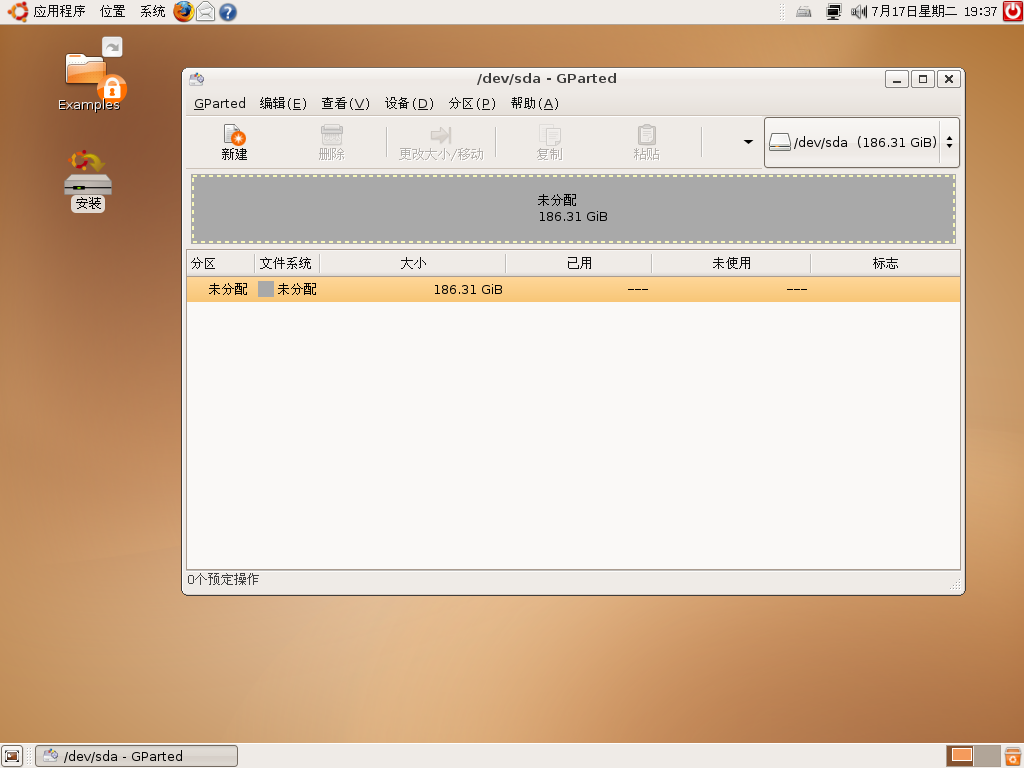Close the GParted window
This screenshot has width=1024, height=768.
[x=949, y=79]
